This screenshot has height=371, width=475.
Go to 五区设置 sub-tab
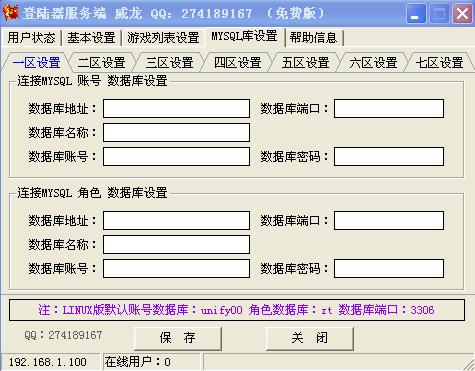(x=305, y=63)
